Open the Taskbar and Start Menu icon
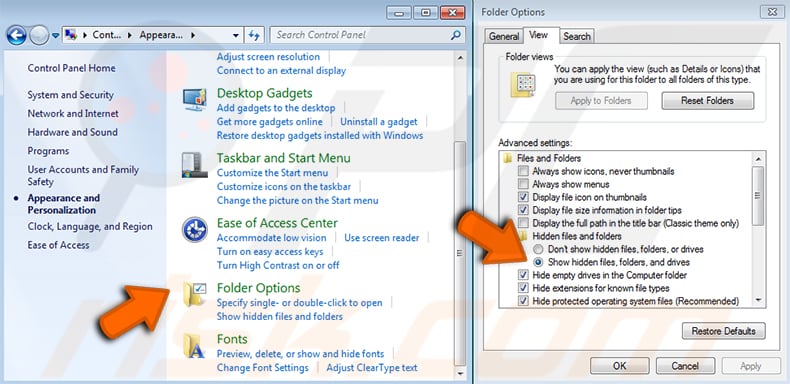Viewport: 790px width, 384px height. tap(194, 165)
